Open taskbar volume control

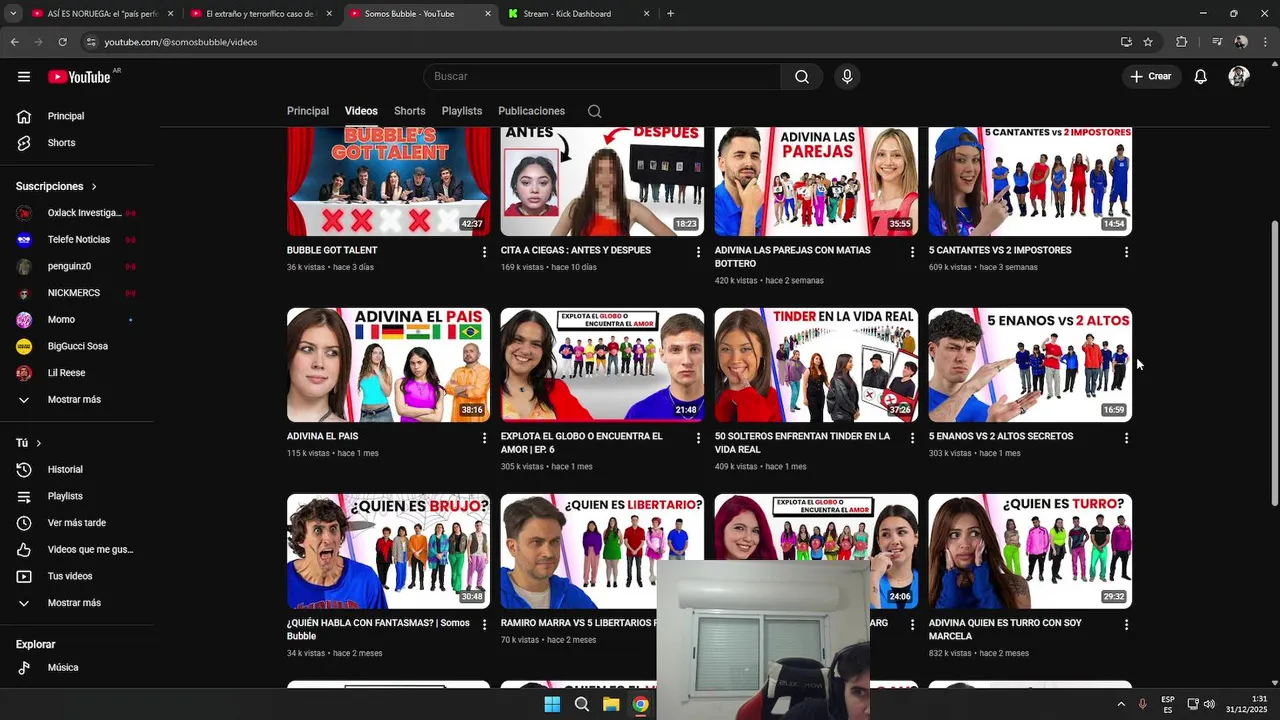click(1209, 704)
